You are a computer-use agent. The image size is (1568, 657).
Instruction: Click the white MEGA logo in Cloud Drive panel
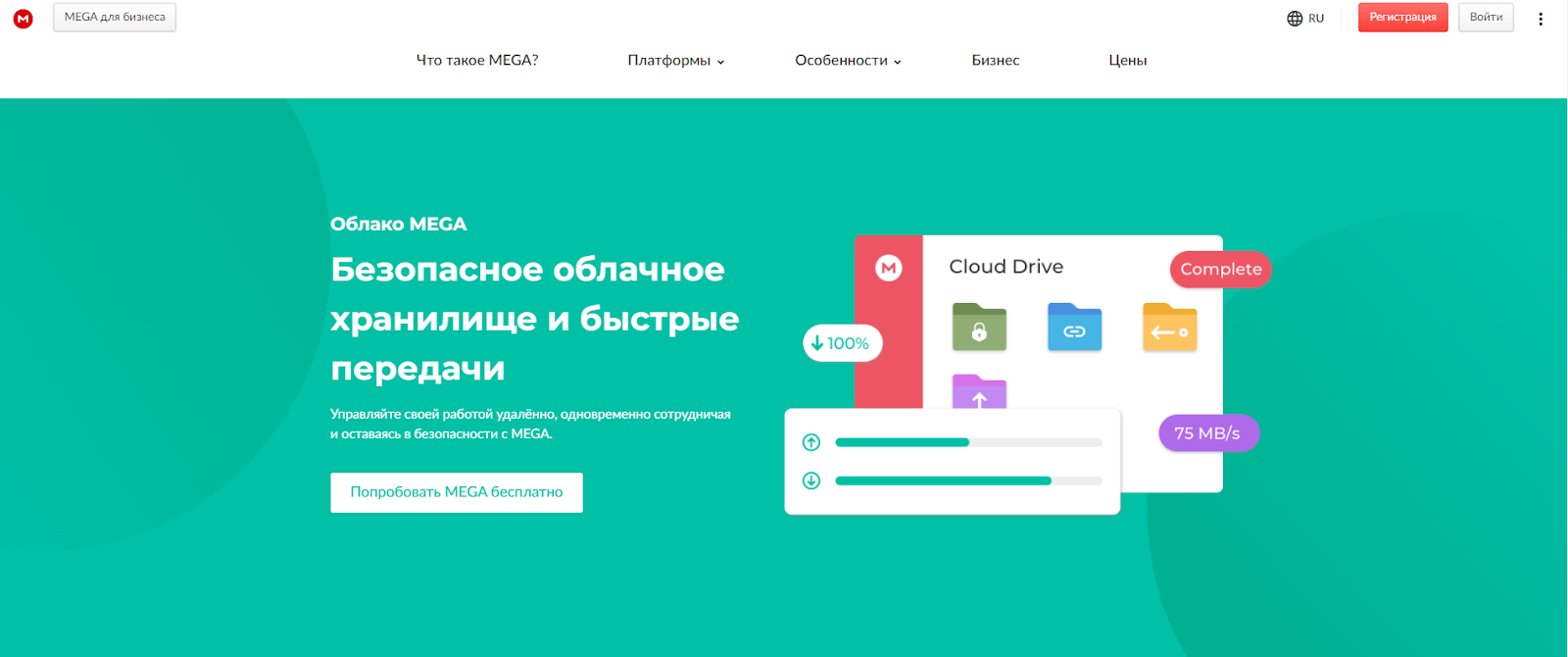(888, 268)
